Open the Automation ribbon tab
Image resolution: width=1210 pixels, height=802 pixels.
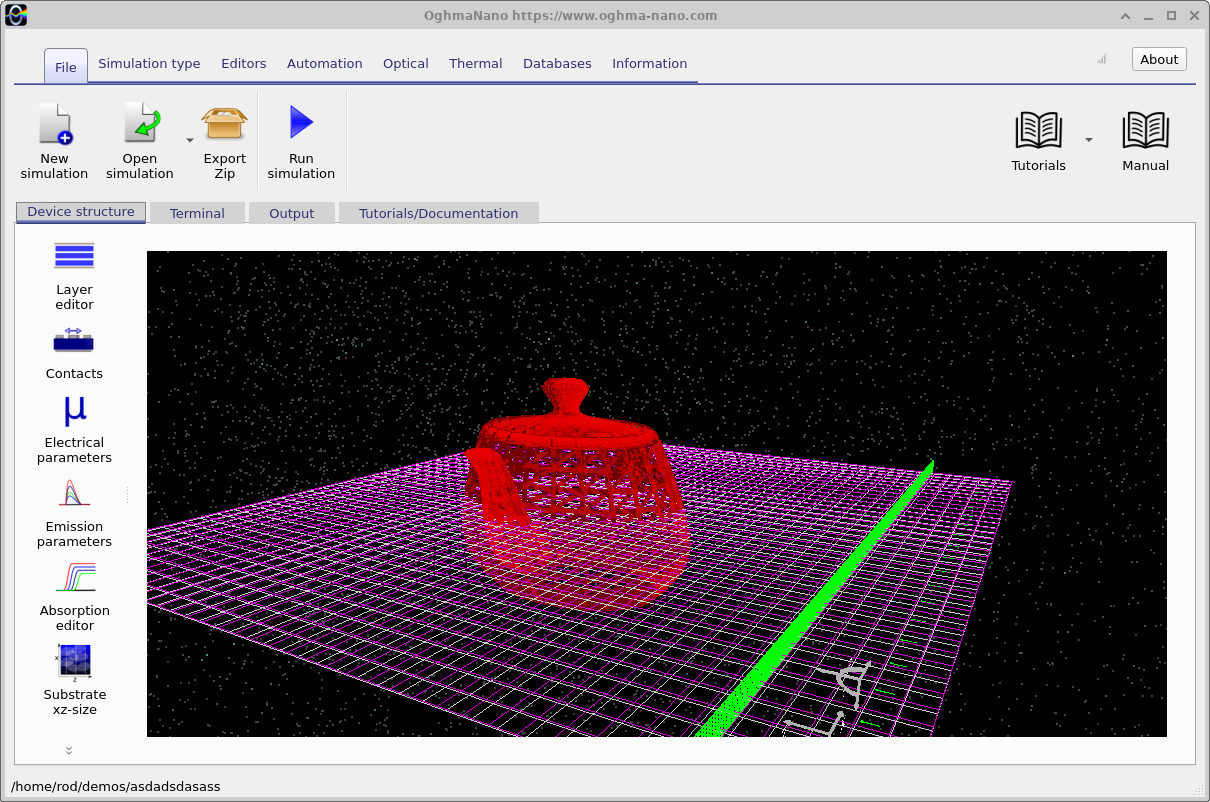pos(325,63)
